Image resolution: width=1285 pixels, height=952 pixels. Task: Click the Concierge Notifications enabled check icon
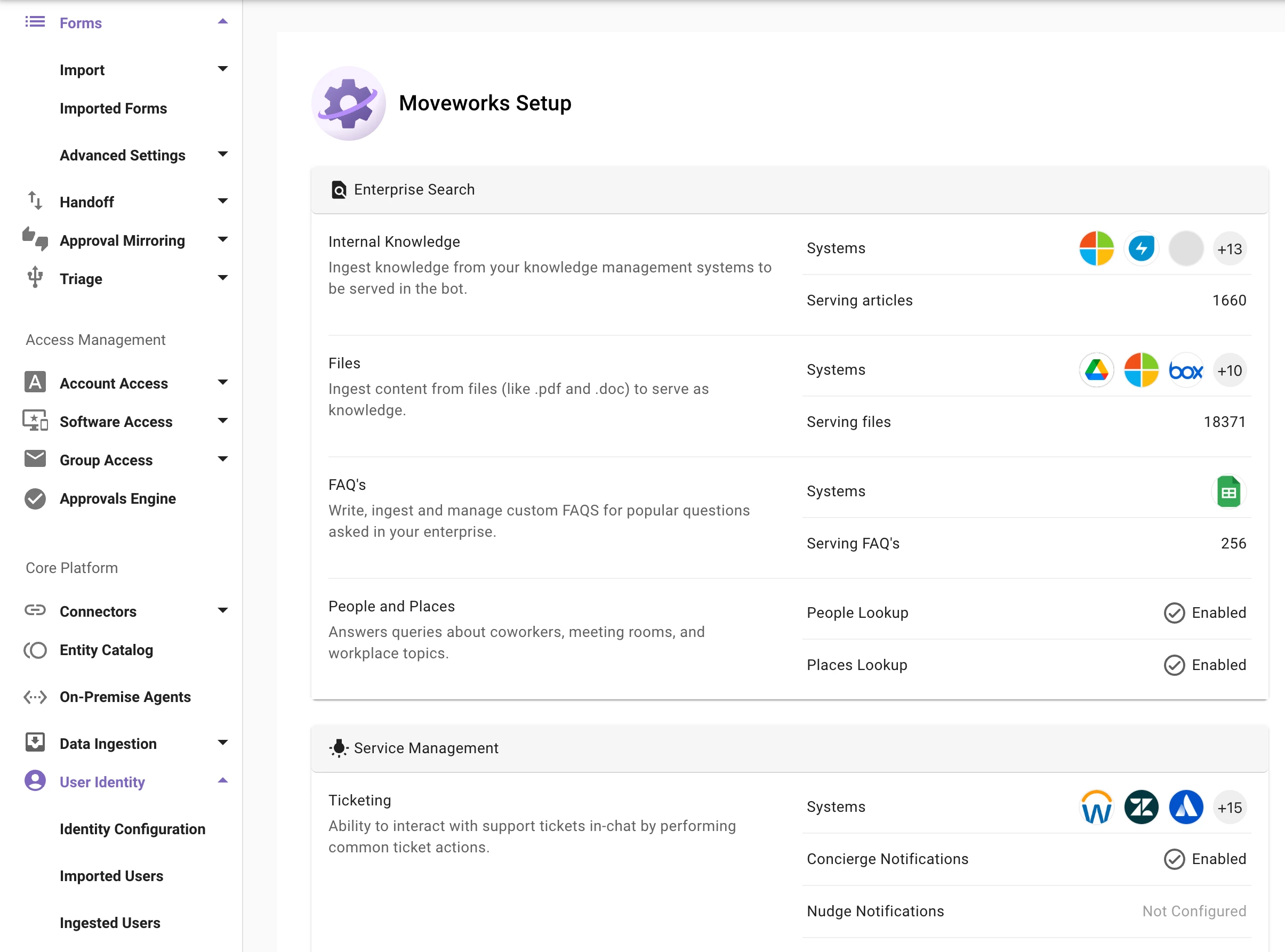1174,859
